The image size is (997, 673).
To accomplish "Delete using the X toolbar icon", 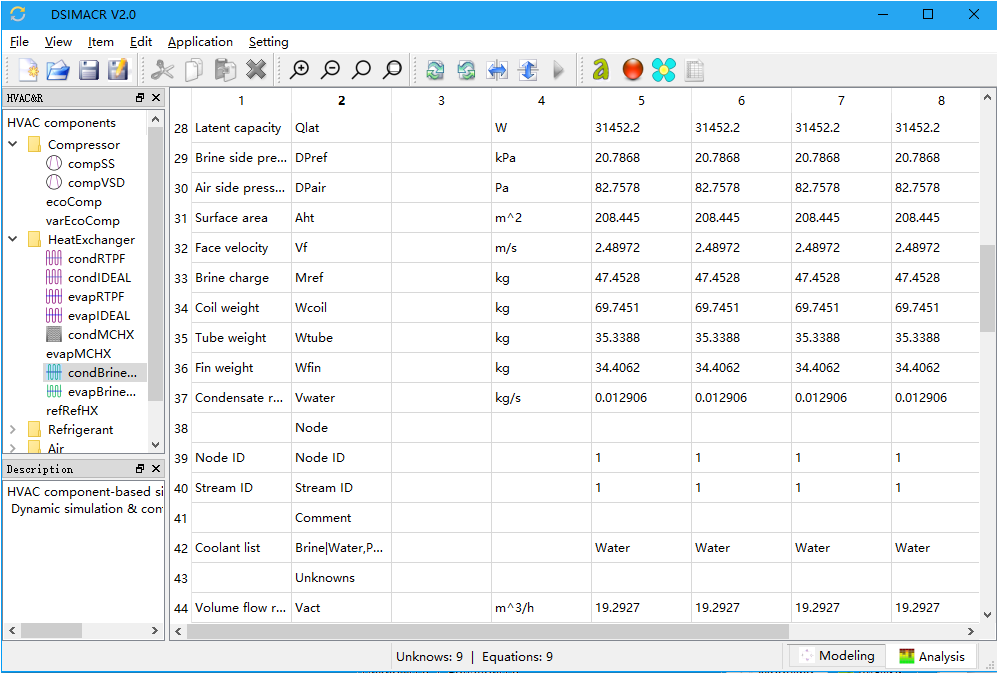I will click(x=256, y=70).
